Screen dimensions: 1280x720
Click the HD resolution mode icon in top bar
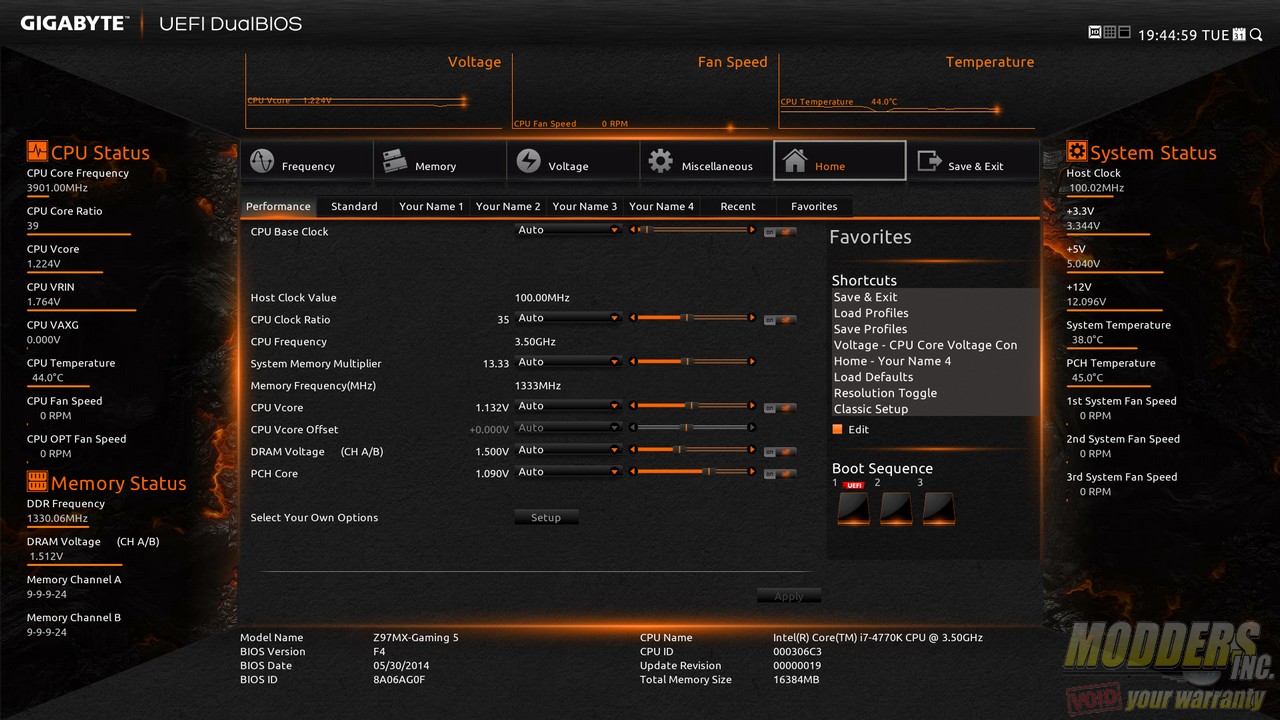1095,33
